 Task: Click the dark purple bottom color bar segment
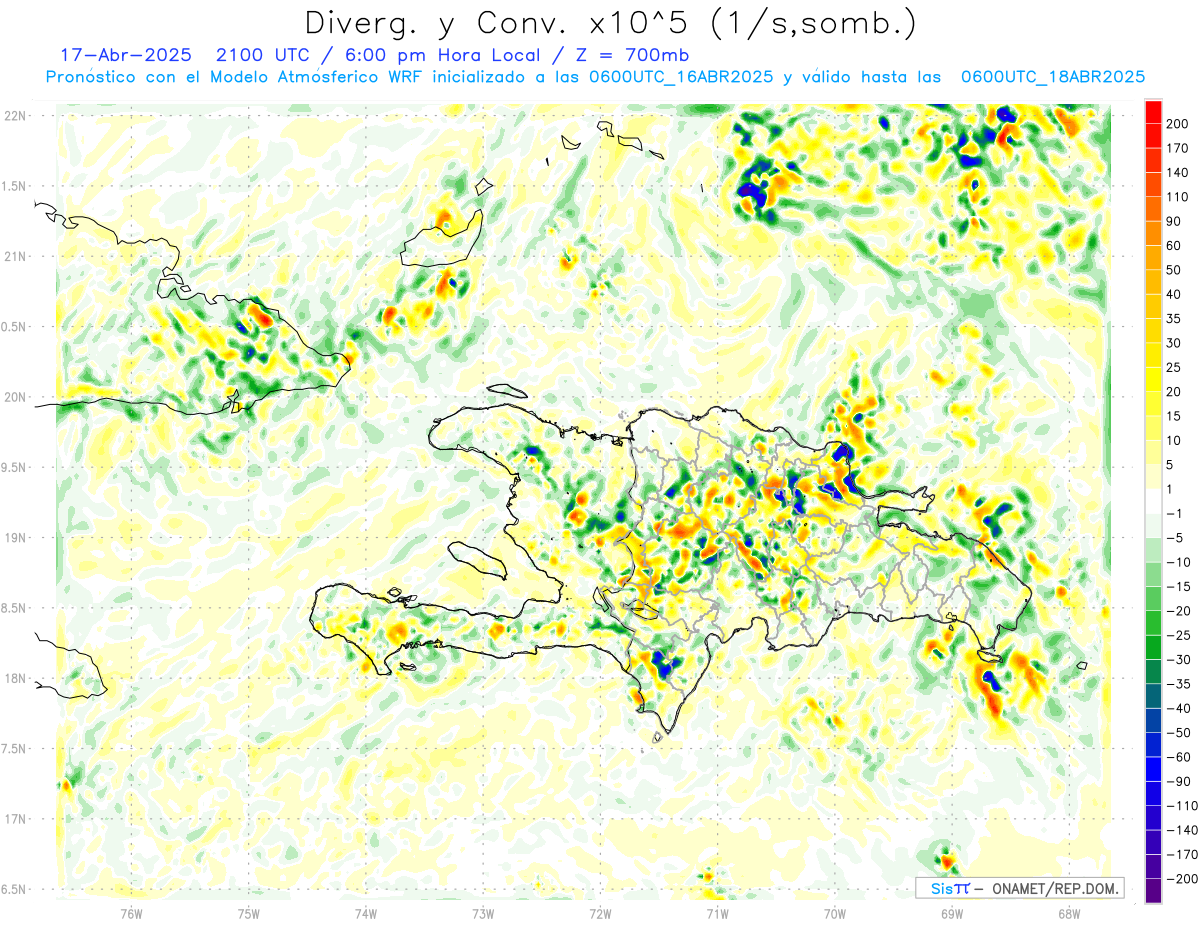click(x=1153, y=890)
